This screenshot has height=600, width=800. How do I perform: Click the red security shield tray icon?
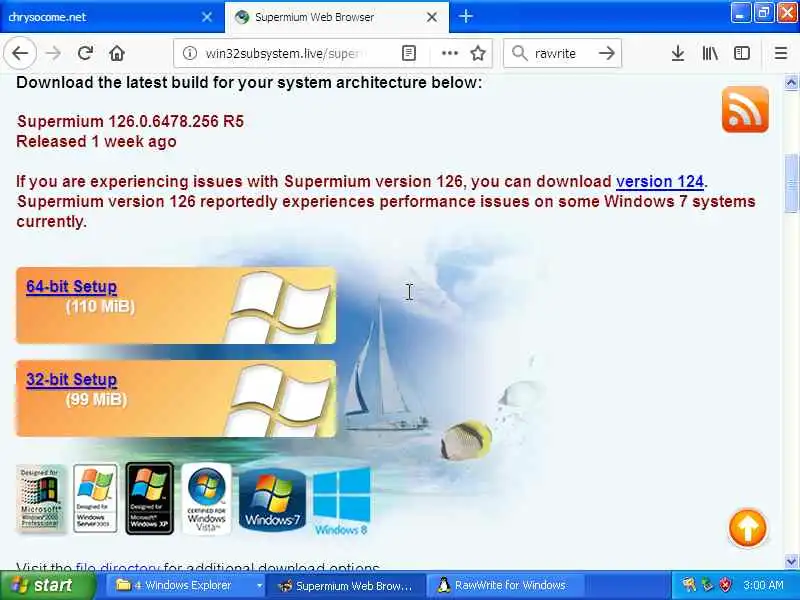point(725,585)
